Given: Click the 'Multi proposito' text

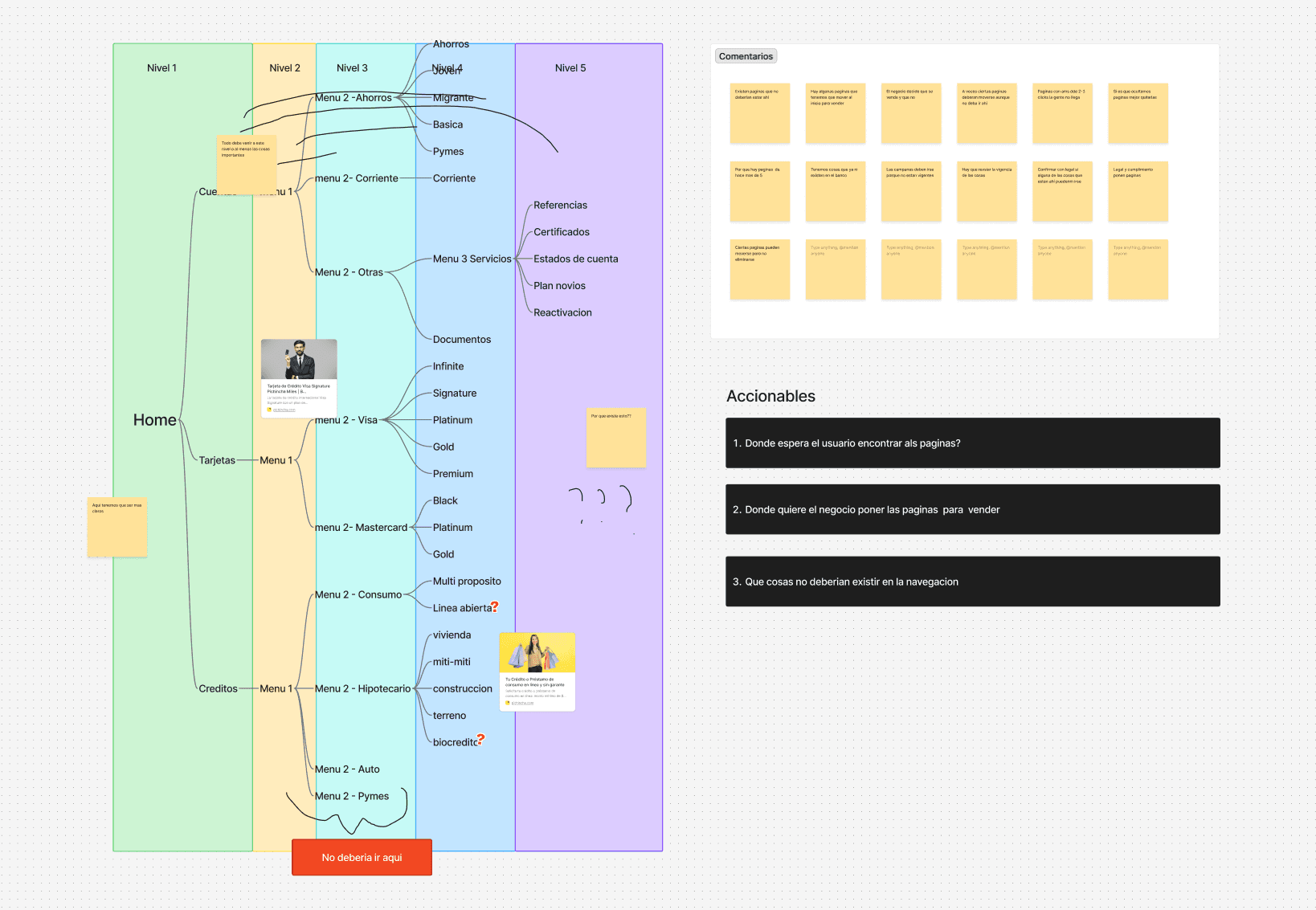Looking at the screenshot, I should (x=467, y=582).
